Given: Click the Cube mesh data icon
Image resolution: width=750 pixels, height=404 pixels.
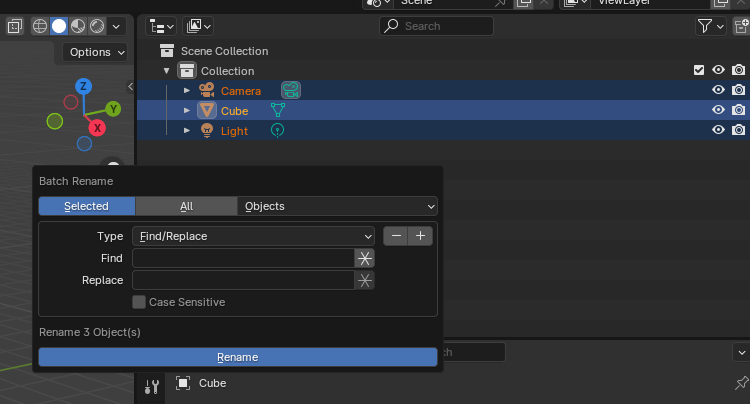Looking at the screenshot, I should click(278, 110).
